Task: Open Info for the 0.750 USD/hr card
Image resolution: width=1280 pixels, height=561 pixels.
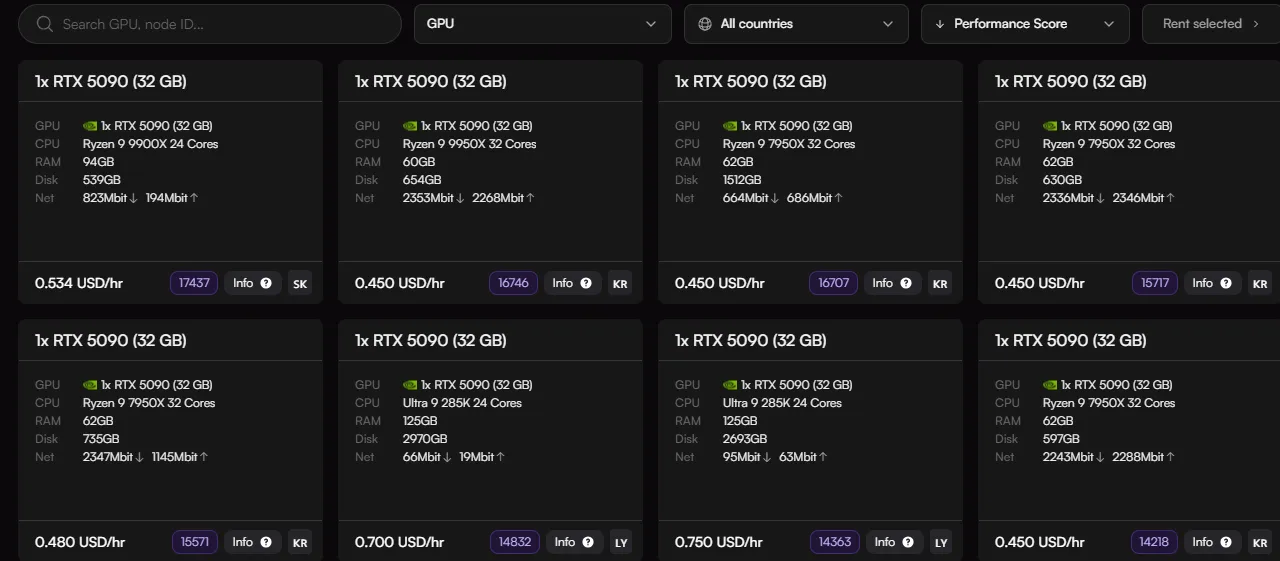Action: click(894, 542)
